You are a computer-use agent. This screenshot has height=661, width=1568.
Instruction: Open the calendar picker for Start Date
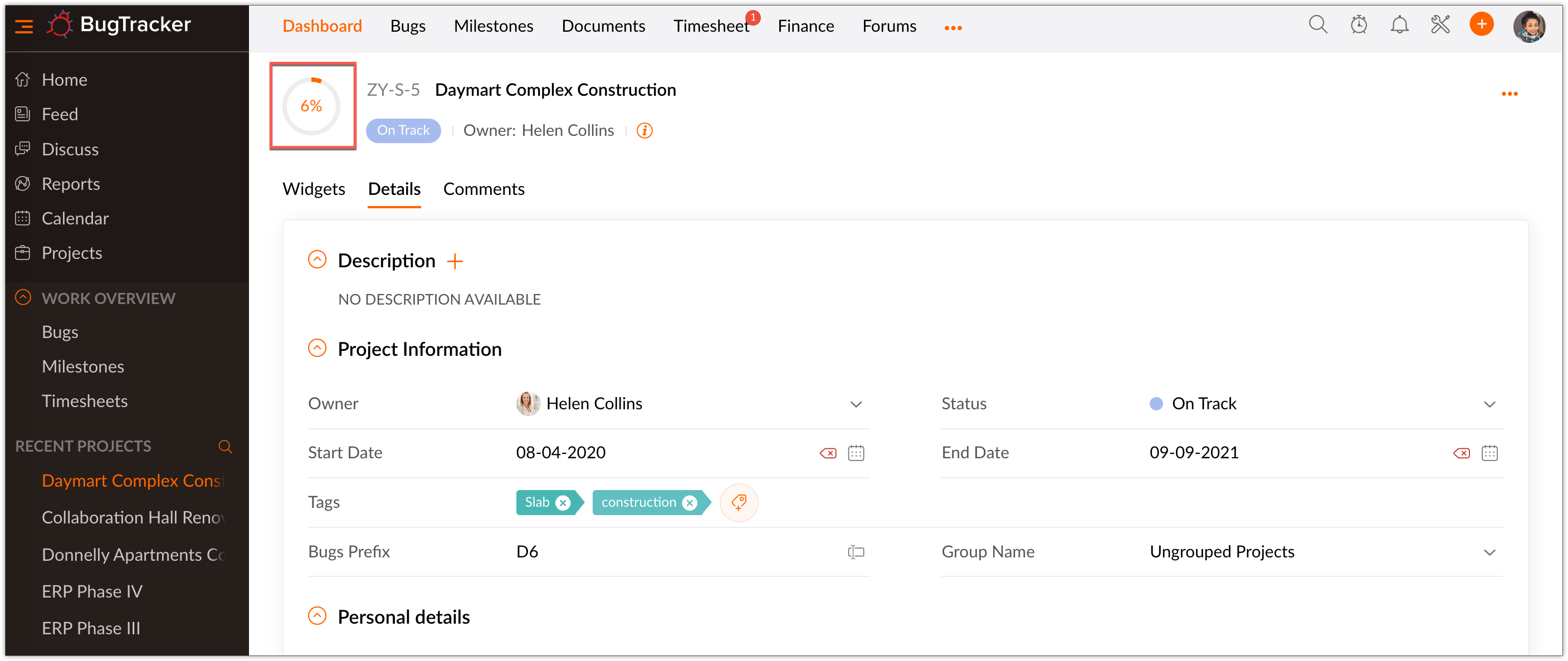pyautogui.click(x=856, y=453)
